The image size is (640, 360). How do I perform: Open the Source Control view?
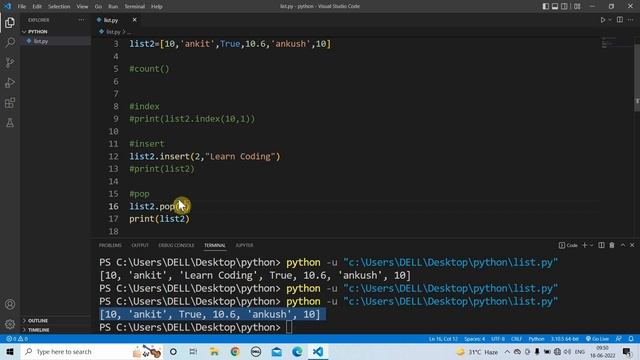(10, 62)
